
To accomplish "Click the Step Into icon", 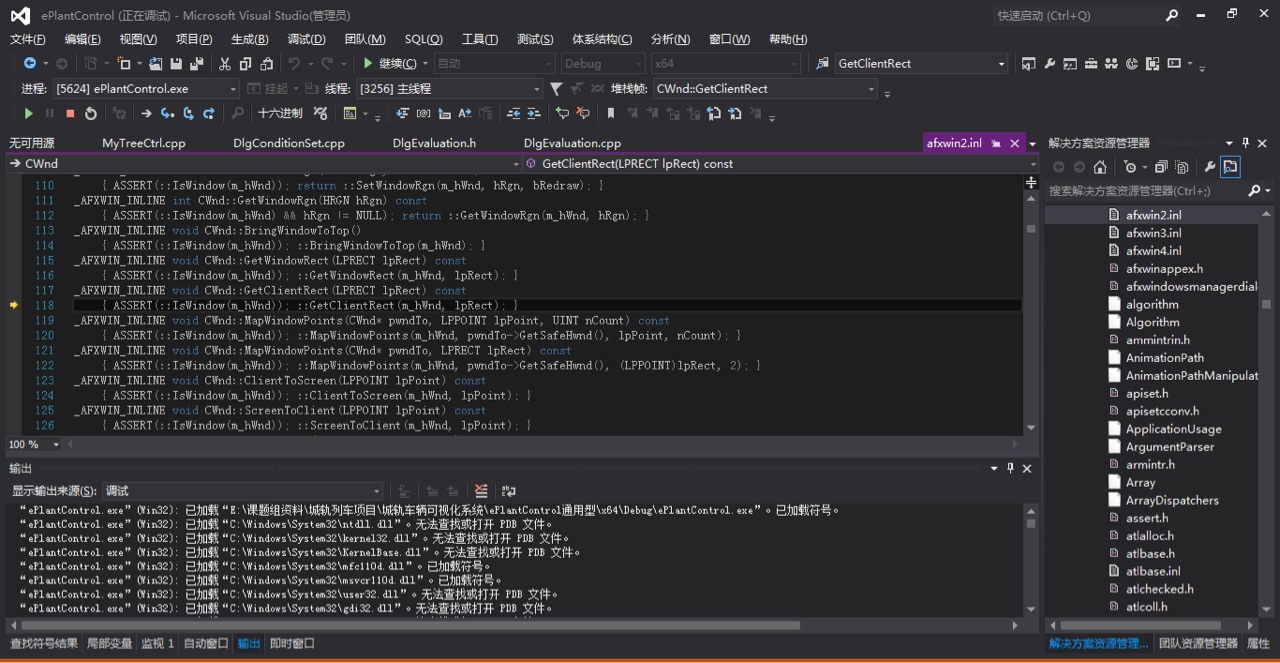I will (x=167, y=114).
